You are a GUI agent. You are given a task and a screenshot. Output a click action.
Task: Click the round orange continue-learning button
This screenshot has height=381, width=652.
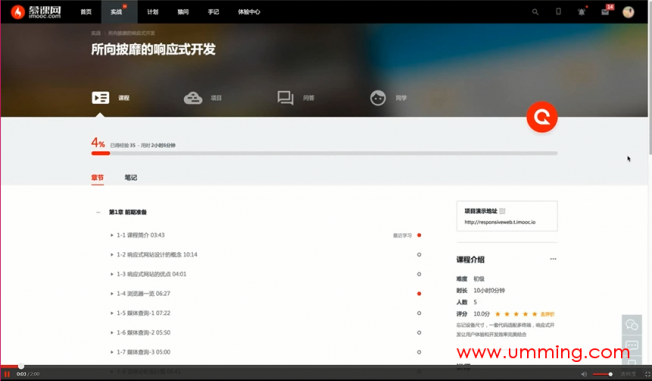542,117
